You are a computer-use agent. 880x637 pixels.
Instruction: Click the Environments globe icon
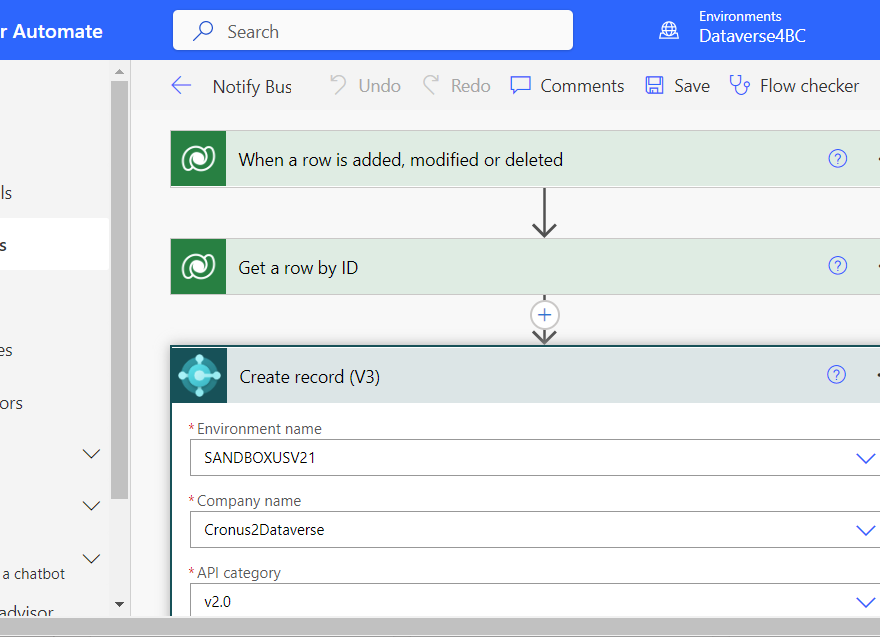pos(668,30)
